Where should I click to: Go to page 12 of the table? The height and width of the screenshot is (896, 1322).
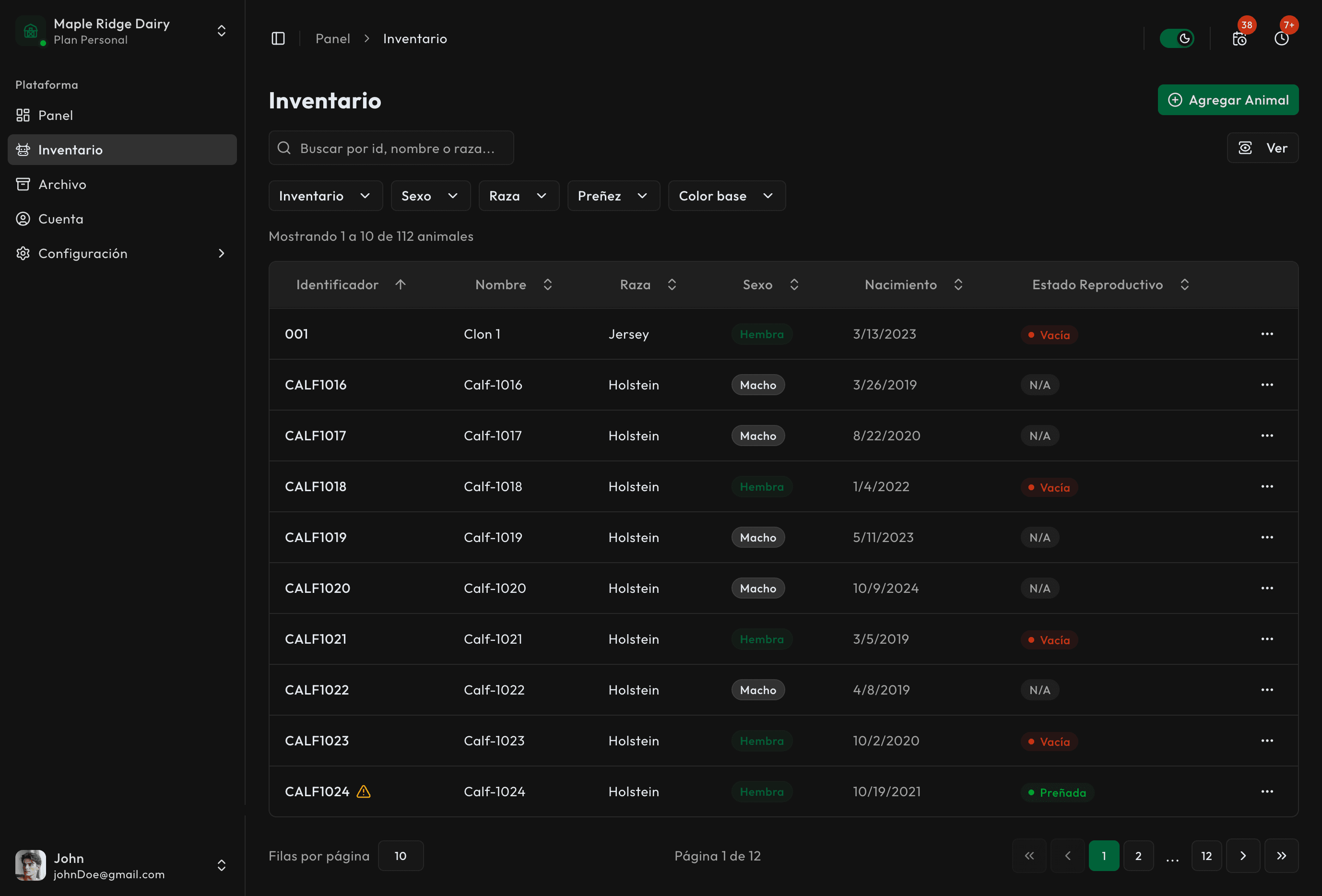pyautogui.click(x=1206, y=856)
